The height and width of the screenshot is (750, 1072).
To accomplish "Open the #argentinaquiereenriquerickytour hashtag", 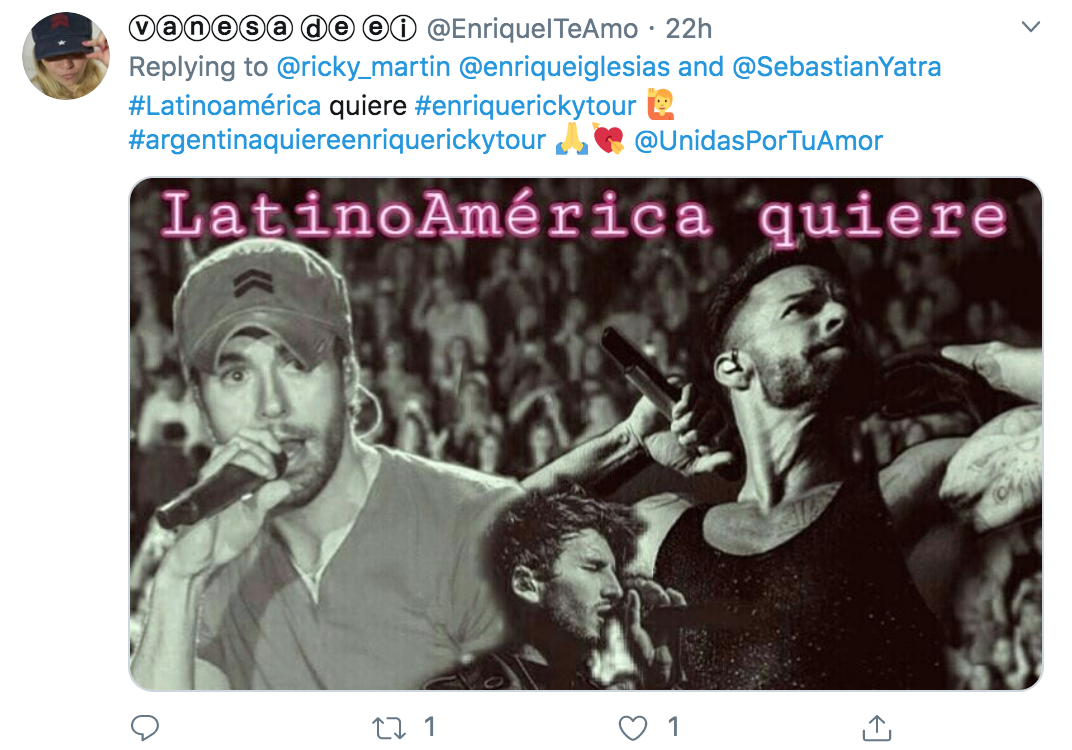I will click(x=337, y=140).
